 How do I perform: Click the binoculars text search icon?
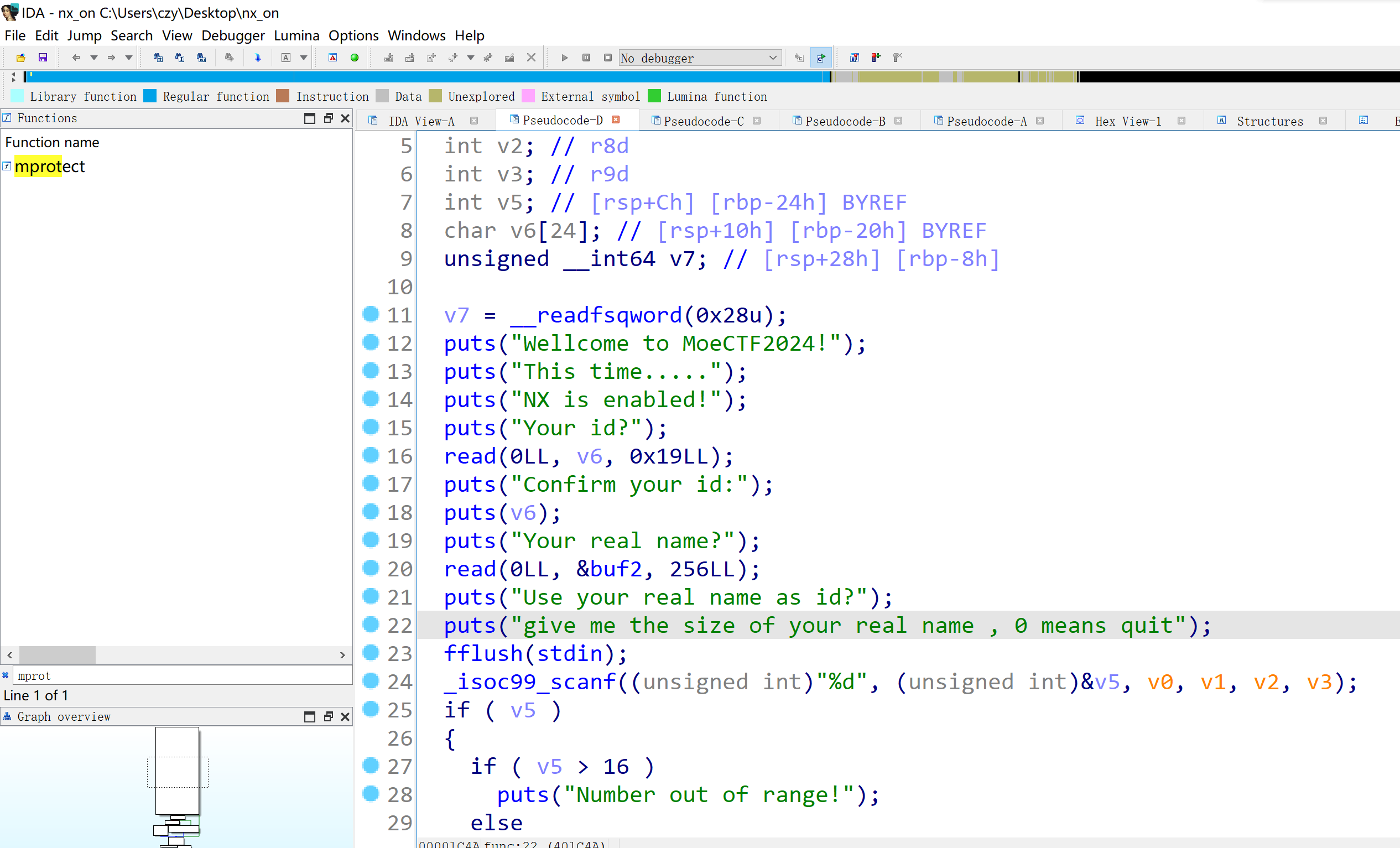pyautogui.click(x=180, y=58)
